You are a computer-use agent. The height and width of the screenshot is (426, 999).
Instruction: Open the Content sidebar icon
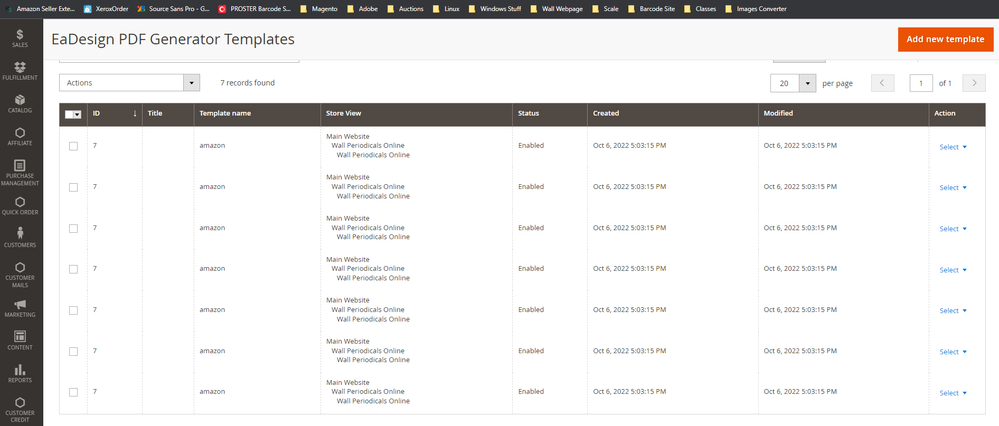click(20, 340)
